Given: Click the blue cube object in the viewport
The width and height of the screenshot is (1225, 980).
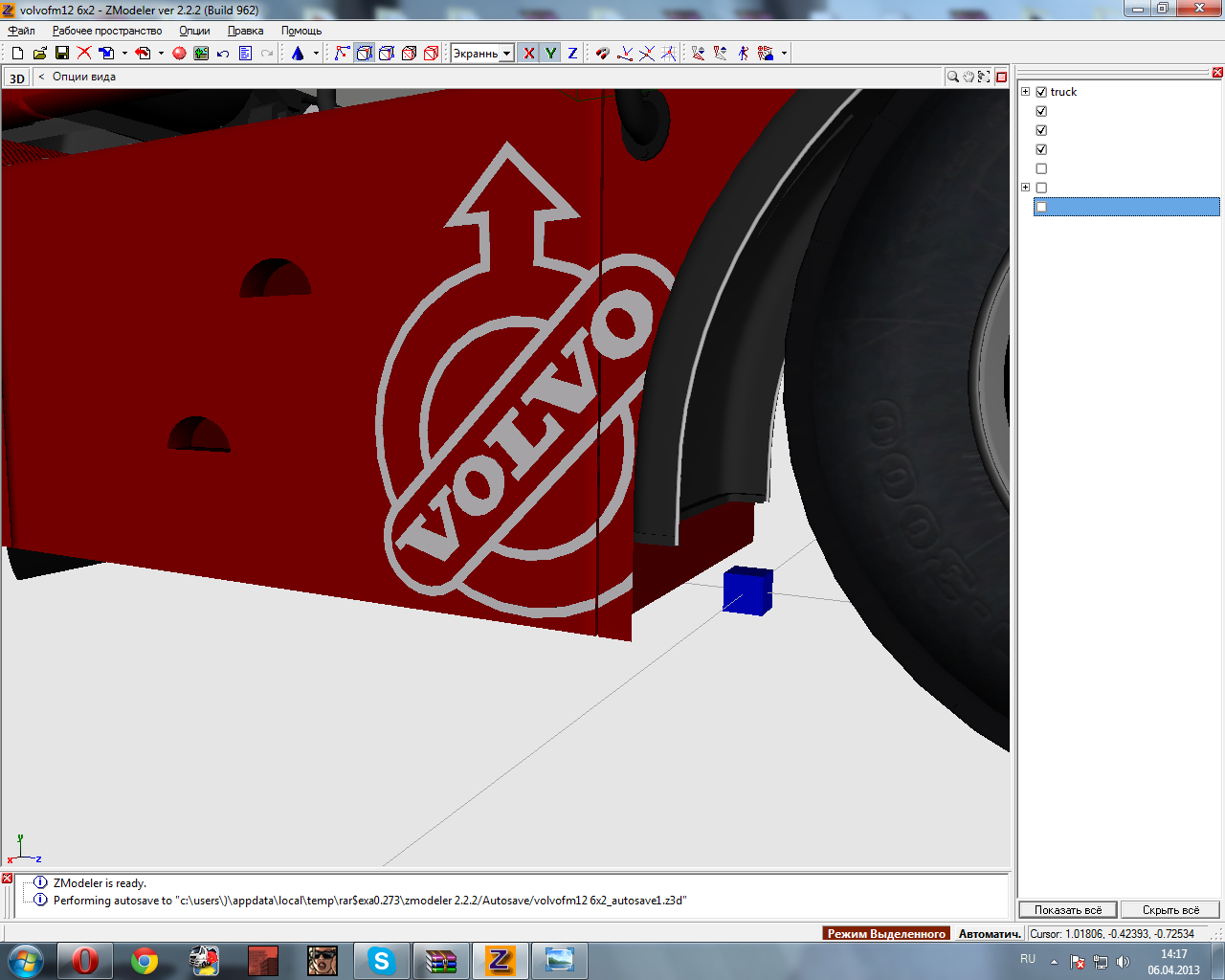Looking at the screenshot, I should pyautogui.click(x=747, y=590).
